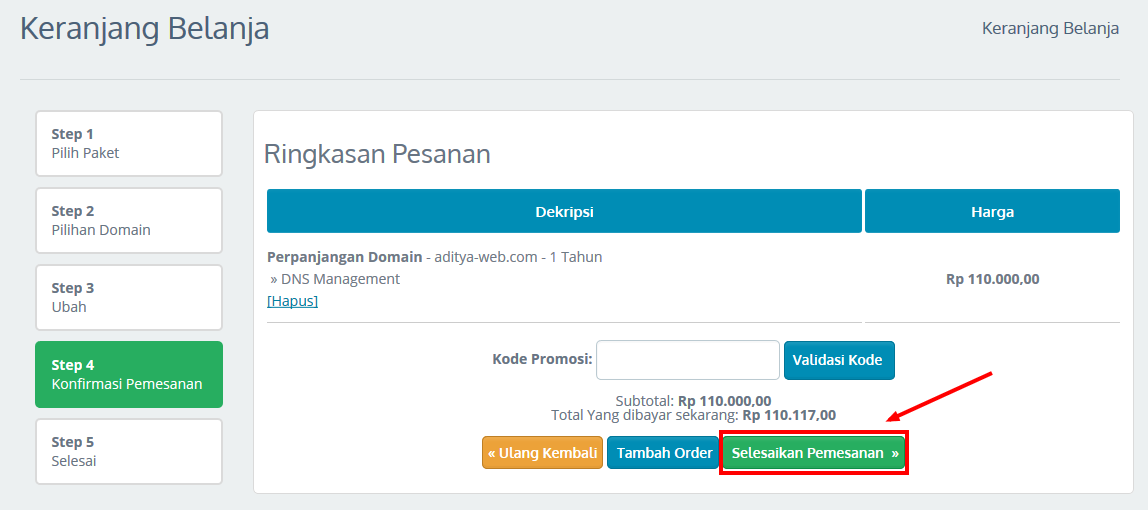The width and height of the screenshot is (1148, 510).
Task: Click the Ringkasan Pesanan heading
Action: point(377,154)
